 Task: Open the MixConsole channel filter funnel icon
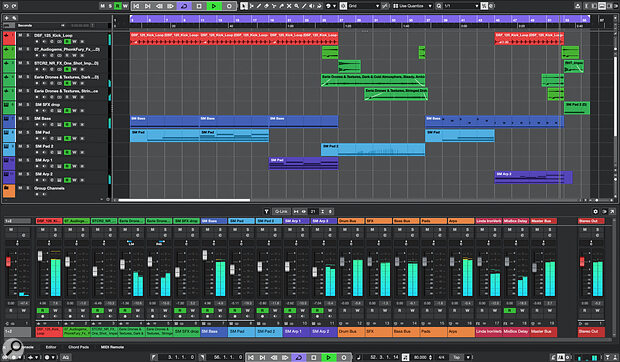coord(267,211)
